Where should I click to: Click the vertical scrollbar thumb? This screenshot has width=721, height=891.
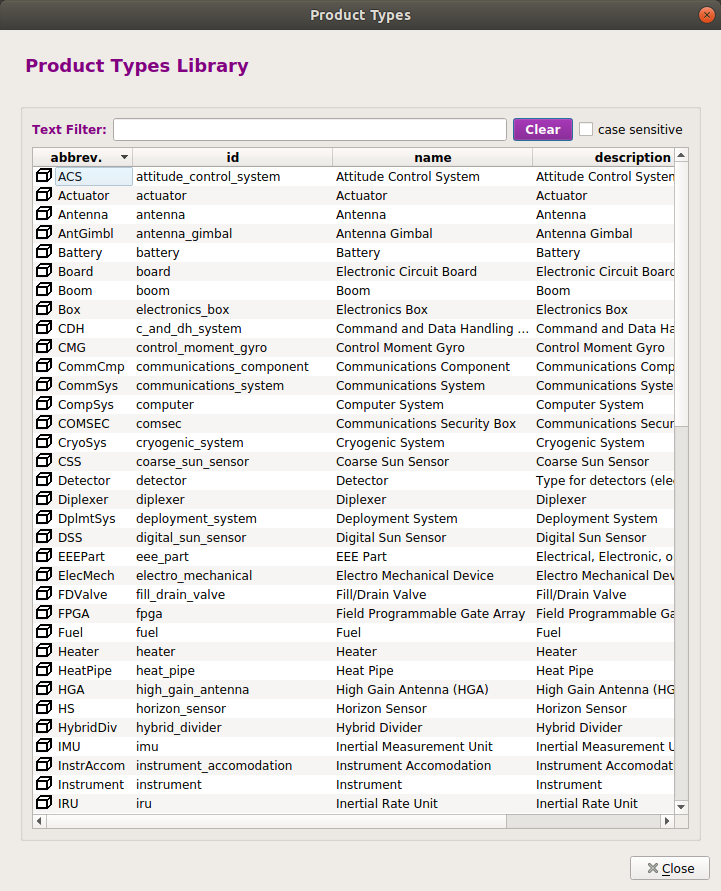(681, 294)
